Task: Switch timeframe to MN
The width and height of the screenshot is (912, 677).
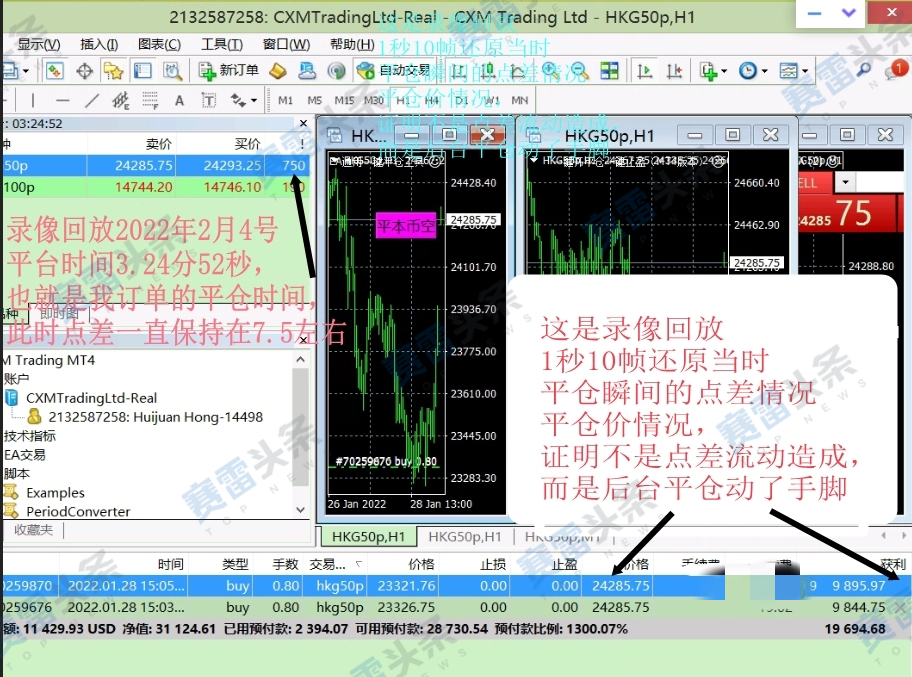Action: 519,101
